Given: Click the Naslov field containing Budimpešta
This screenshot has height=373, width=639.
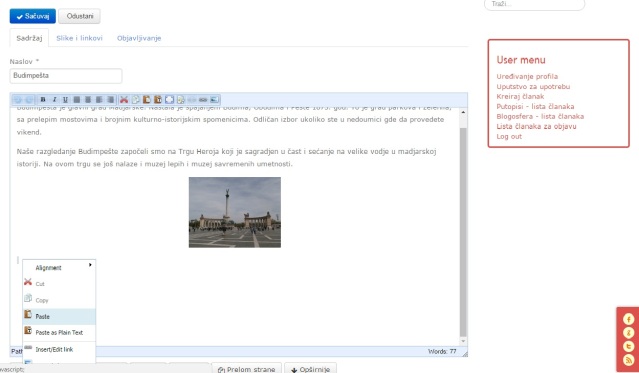Looking at the screenshot, I should click(66, 76).
